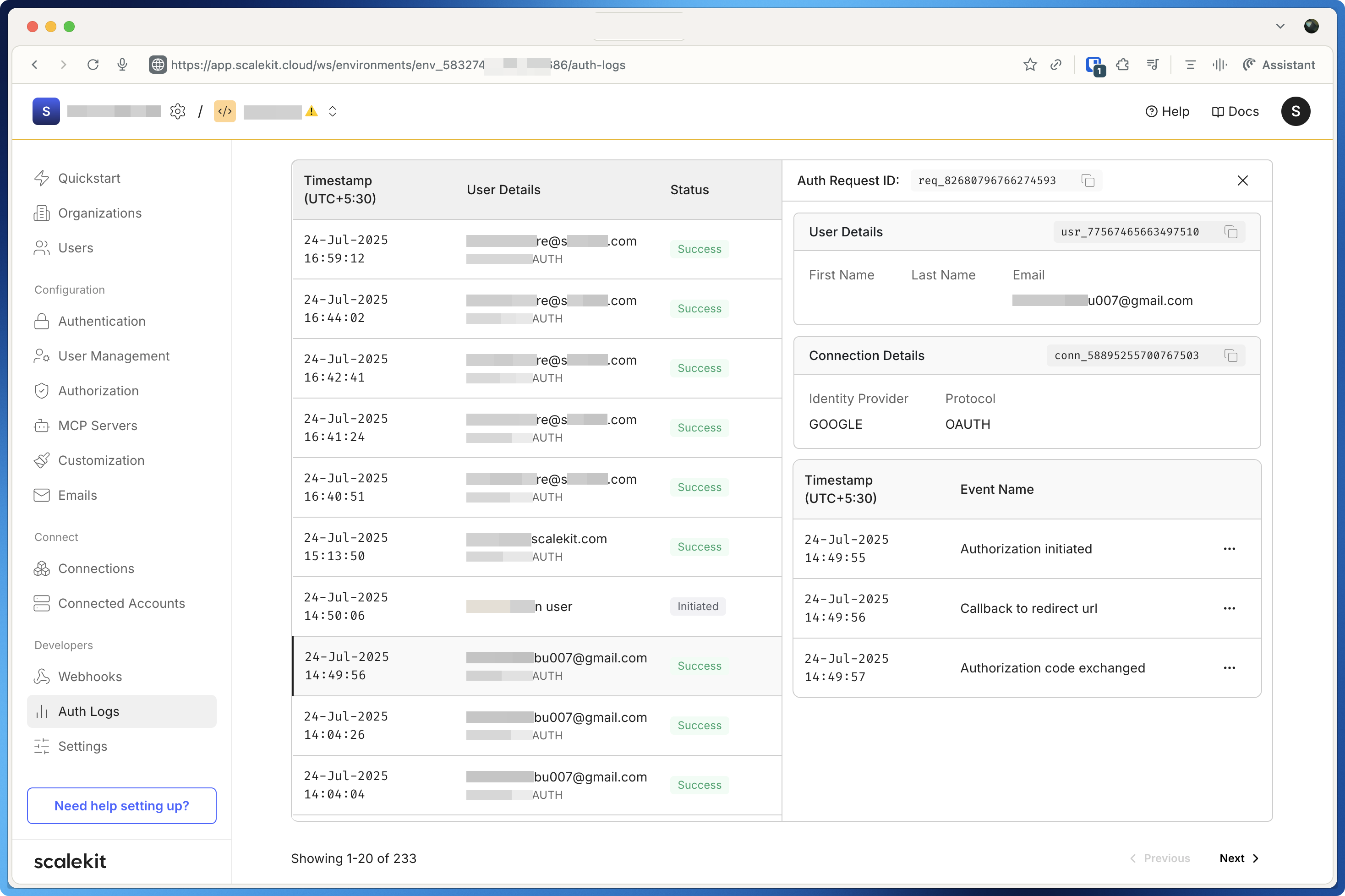Viewport: 1345px width, 896px height.
Task: Open Connected Accounts page
Action: point(121,603)
